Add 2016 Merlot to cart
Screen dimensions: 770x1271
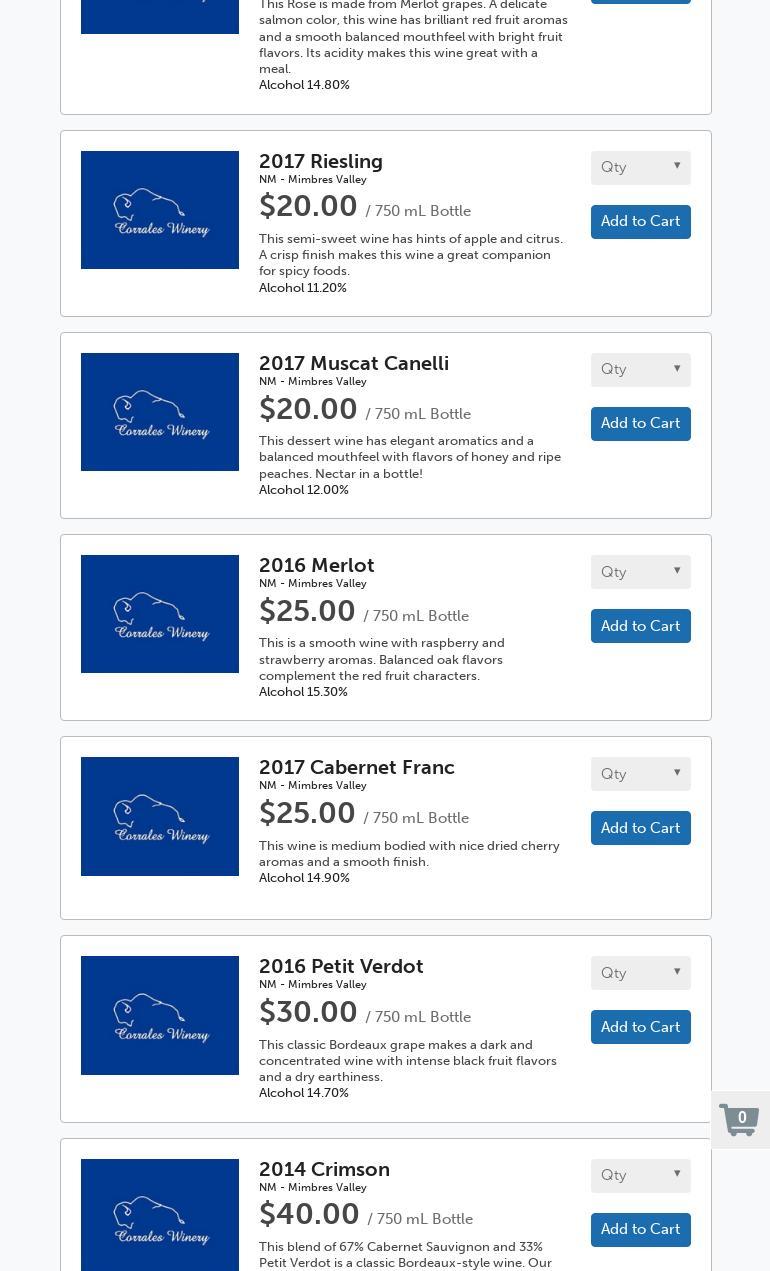coord(640,626)
